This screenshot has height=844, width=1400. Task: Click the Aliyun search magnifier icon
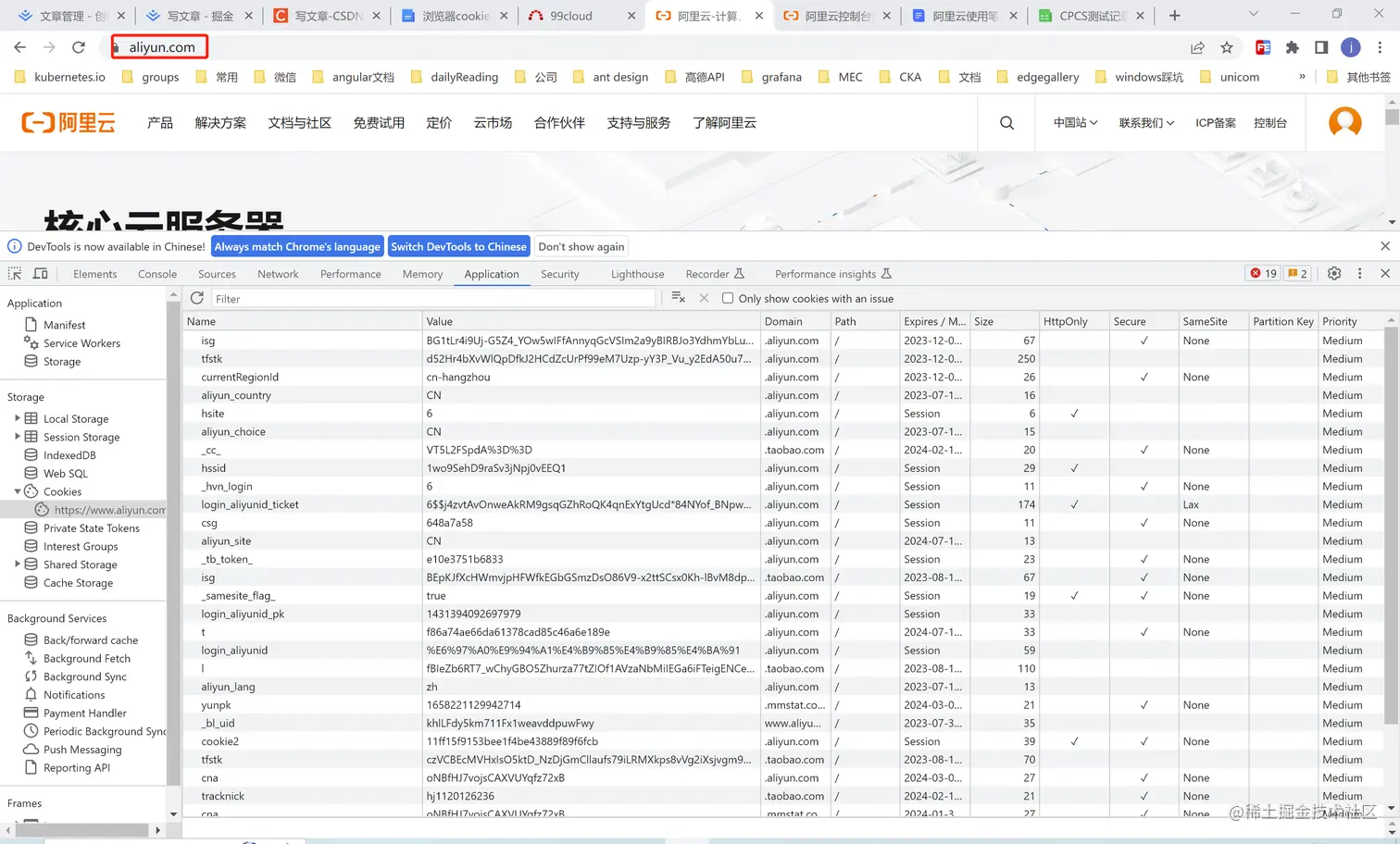click(x=1006, y=122)
